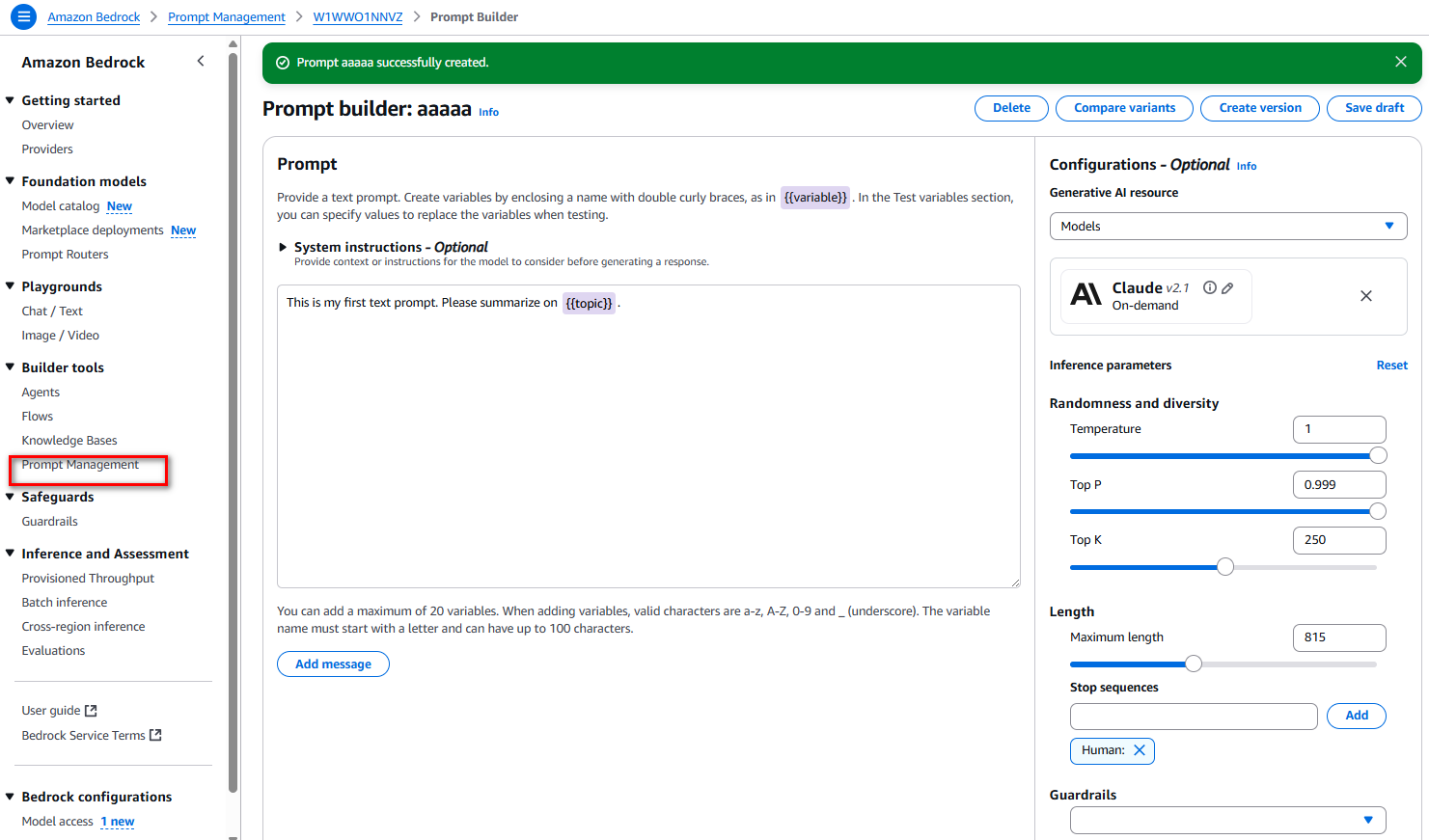Open User guide external link

[x=59, y=711]
